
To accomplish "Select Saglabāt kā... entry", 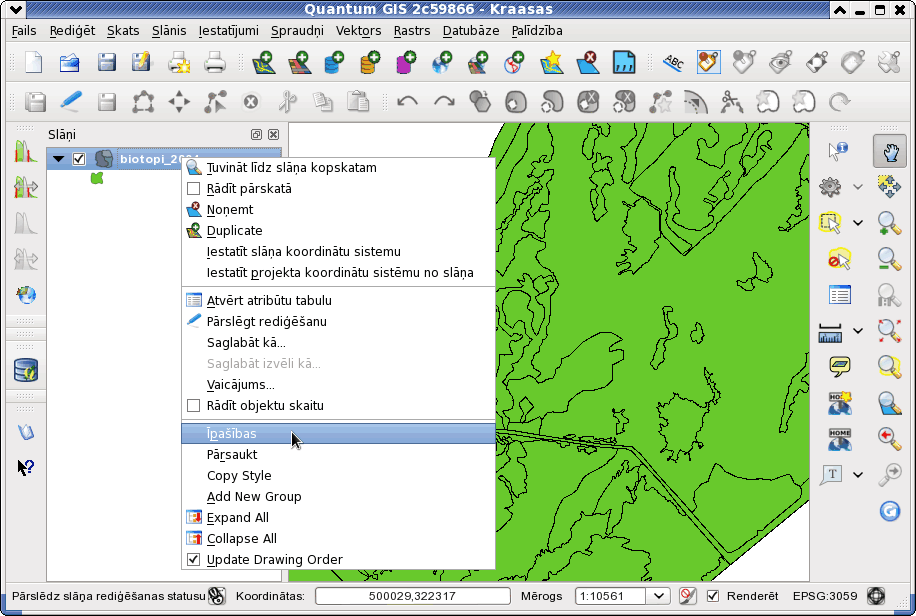I will pyautogui.click(x=338, y=342).
